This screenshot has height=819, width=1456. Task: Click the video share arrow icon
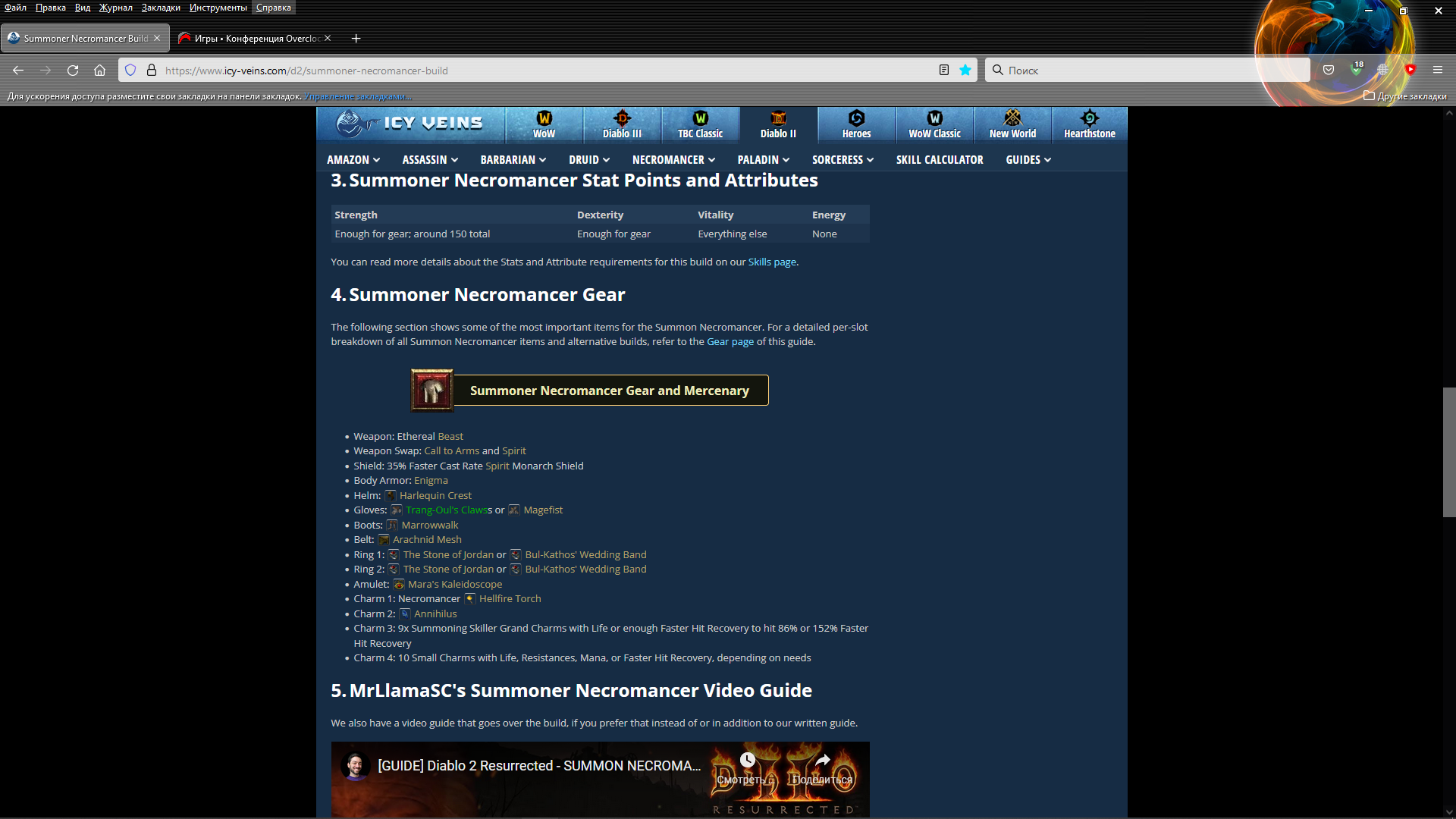823,760
